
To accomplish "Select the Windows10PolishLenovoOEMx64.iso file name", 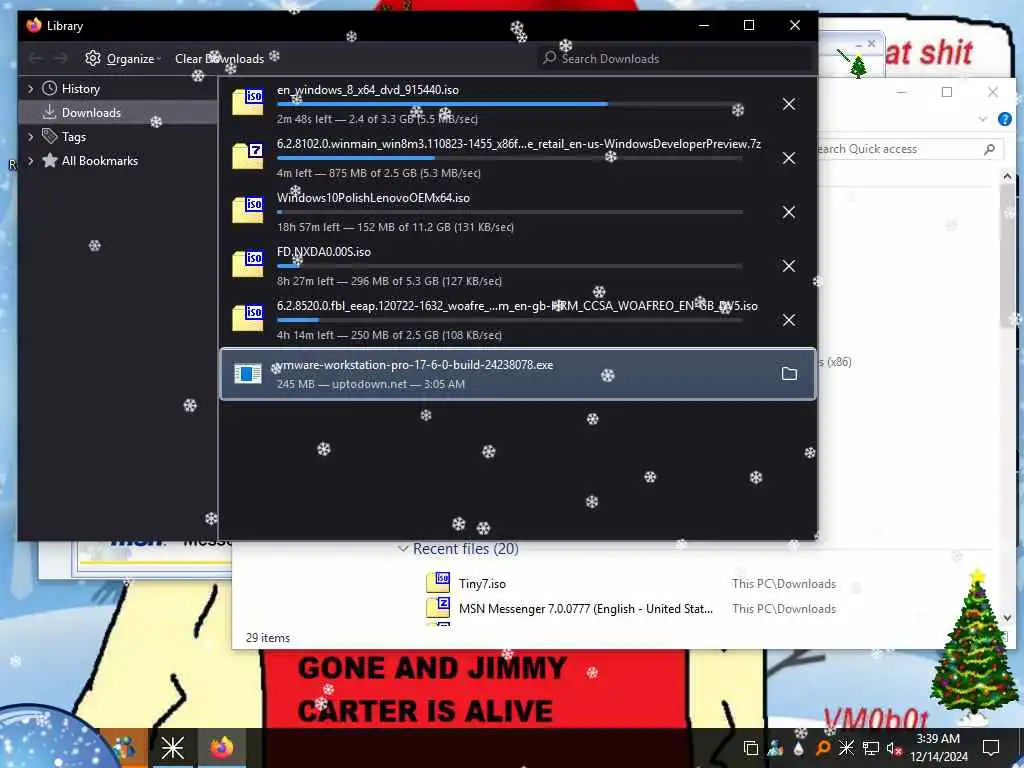I will pos(373,198).
